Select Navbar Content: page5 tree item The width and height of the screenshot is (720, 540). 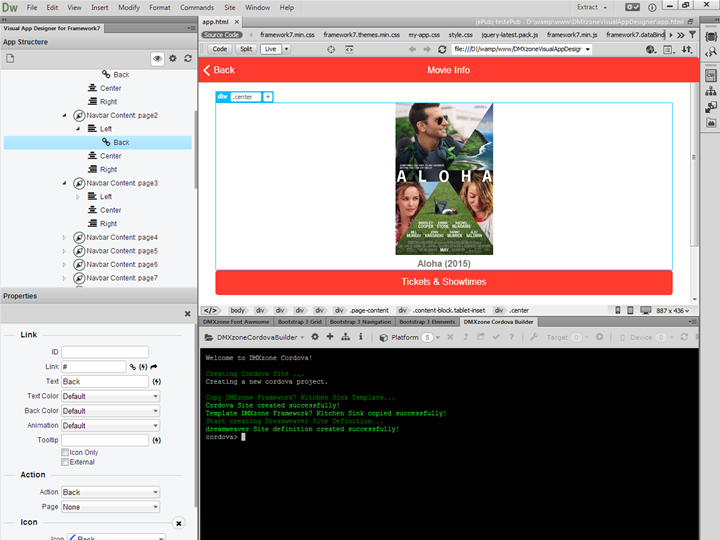click(122, 251)
